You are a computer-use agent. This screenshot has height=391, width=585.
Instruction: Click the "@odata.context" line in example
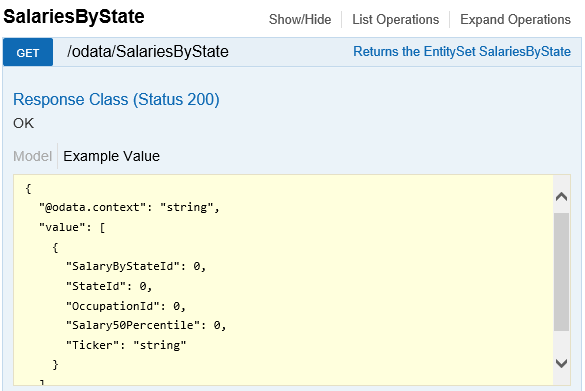coord(129,207)
